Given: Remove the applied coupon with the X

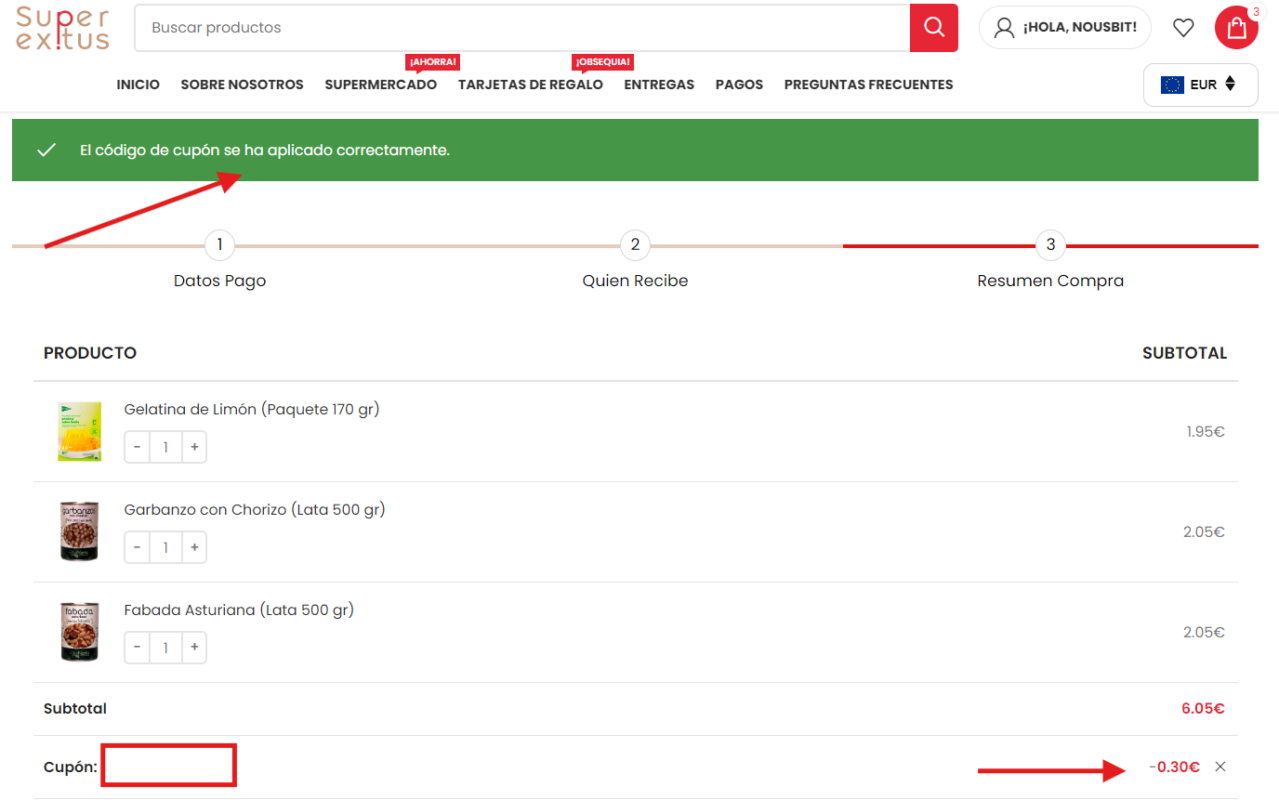Looking at the screenshot, I should (1220, 767).
